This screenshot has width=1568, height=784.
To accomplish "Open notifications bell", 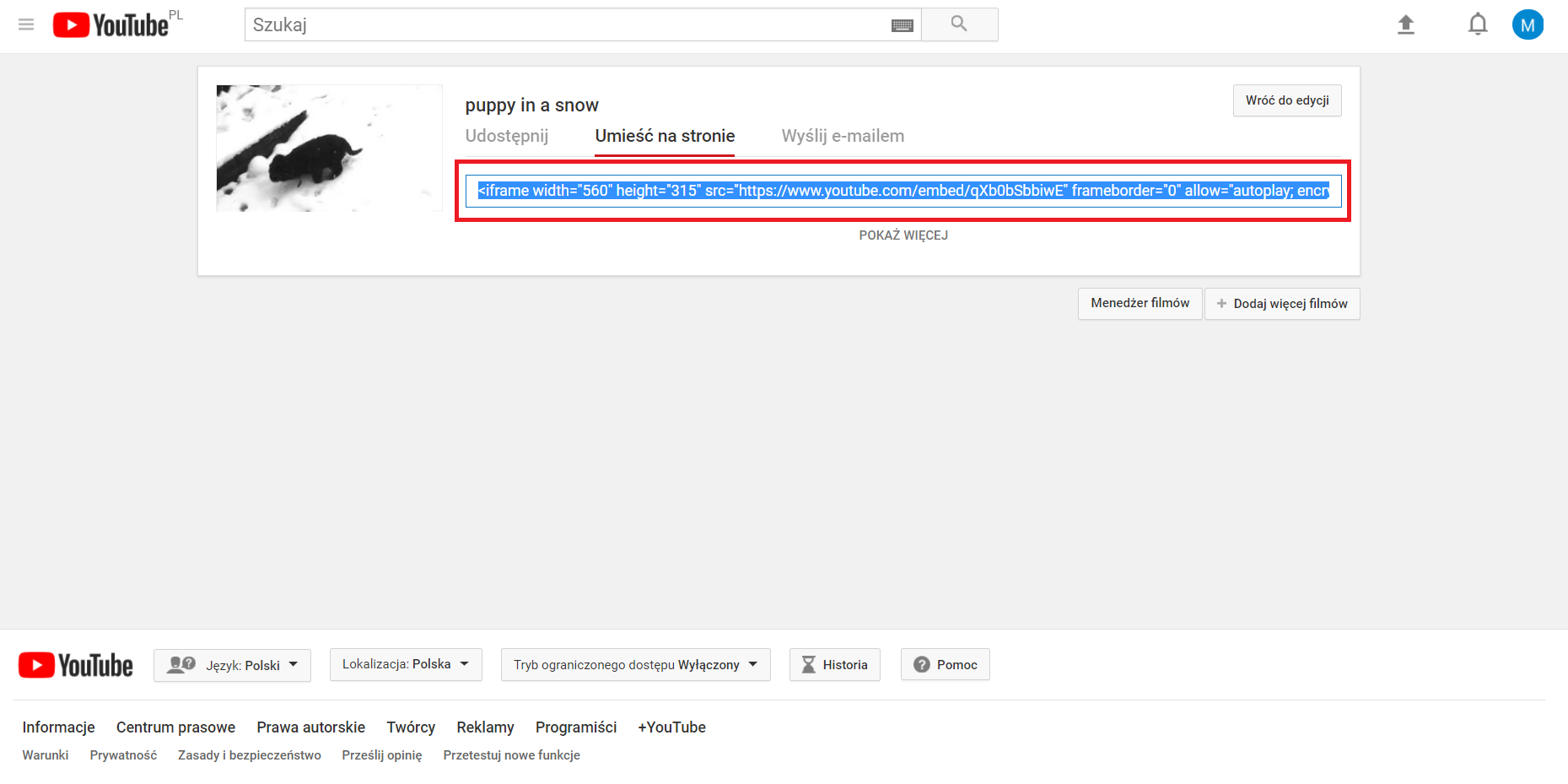I will click(x=1478, y=24).
